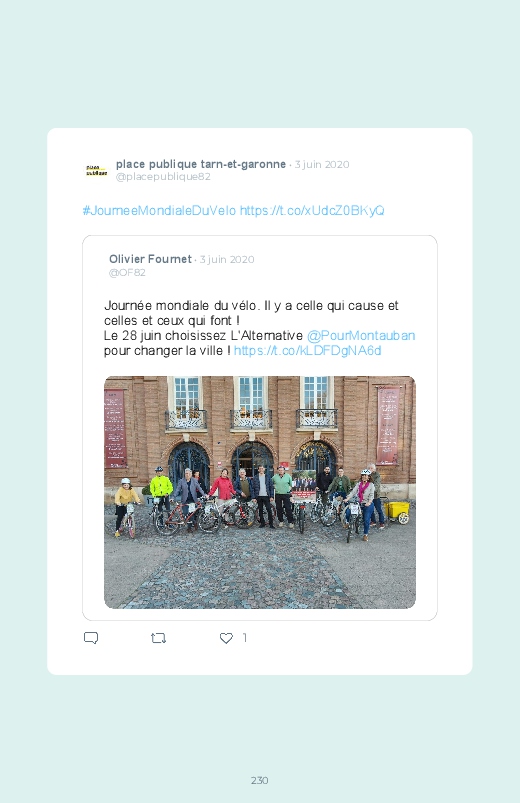Screen dimensions: 520x803
Task: Follow the t.co/xUdcZ0BKyQ link
Action: click(x=312, y=210)
